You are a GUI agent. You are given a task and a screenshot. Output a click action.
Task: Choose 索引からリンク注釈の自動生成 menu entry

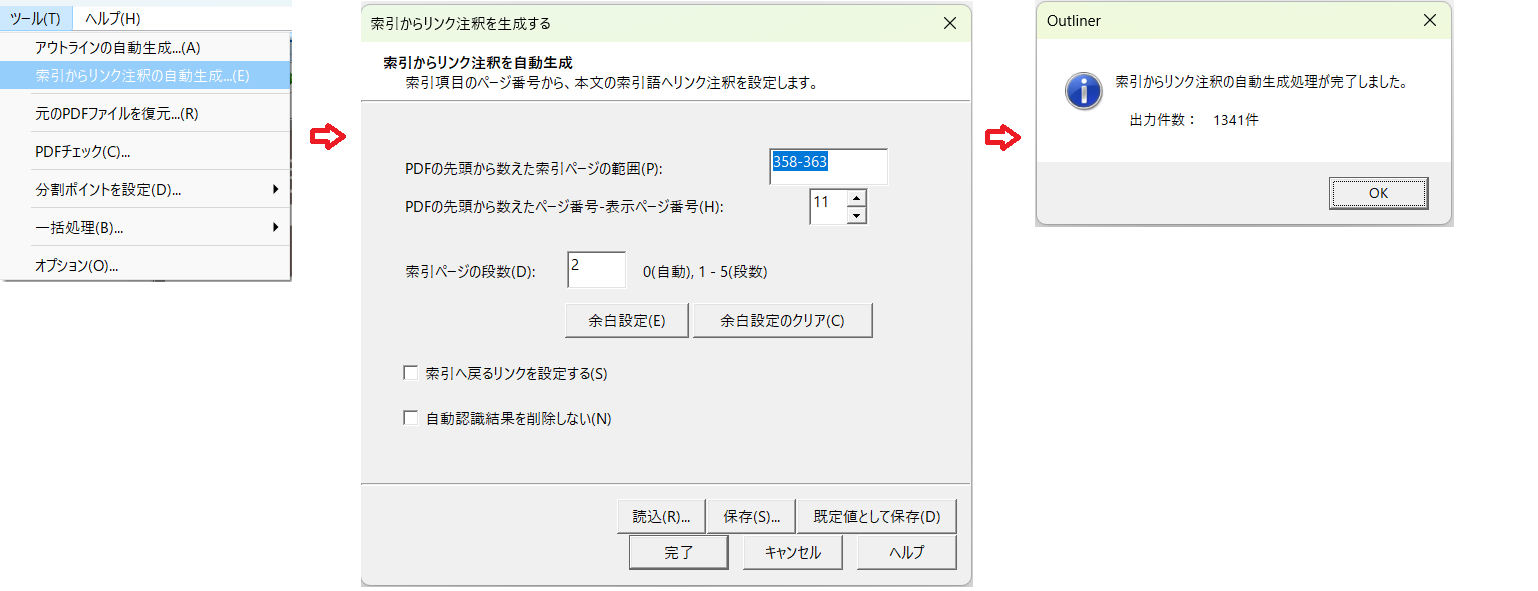(x=142, y=75)
